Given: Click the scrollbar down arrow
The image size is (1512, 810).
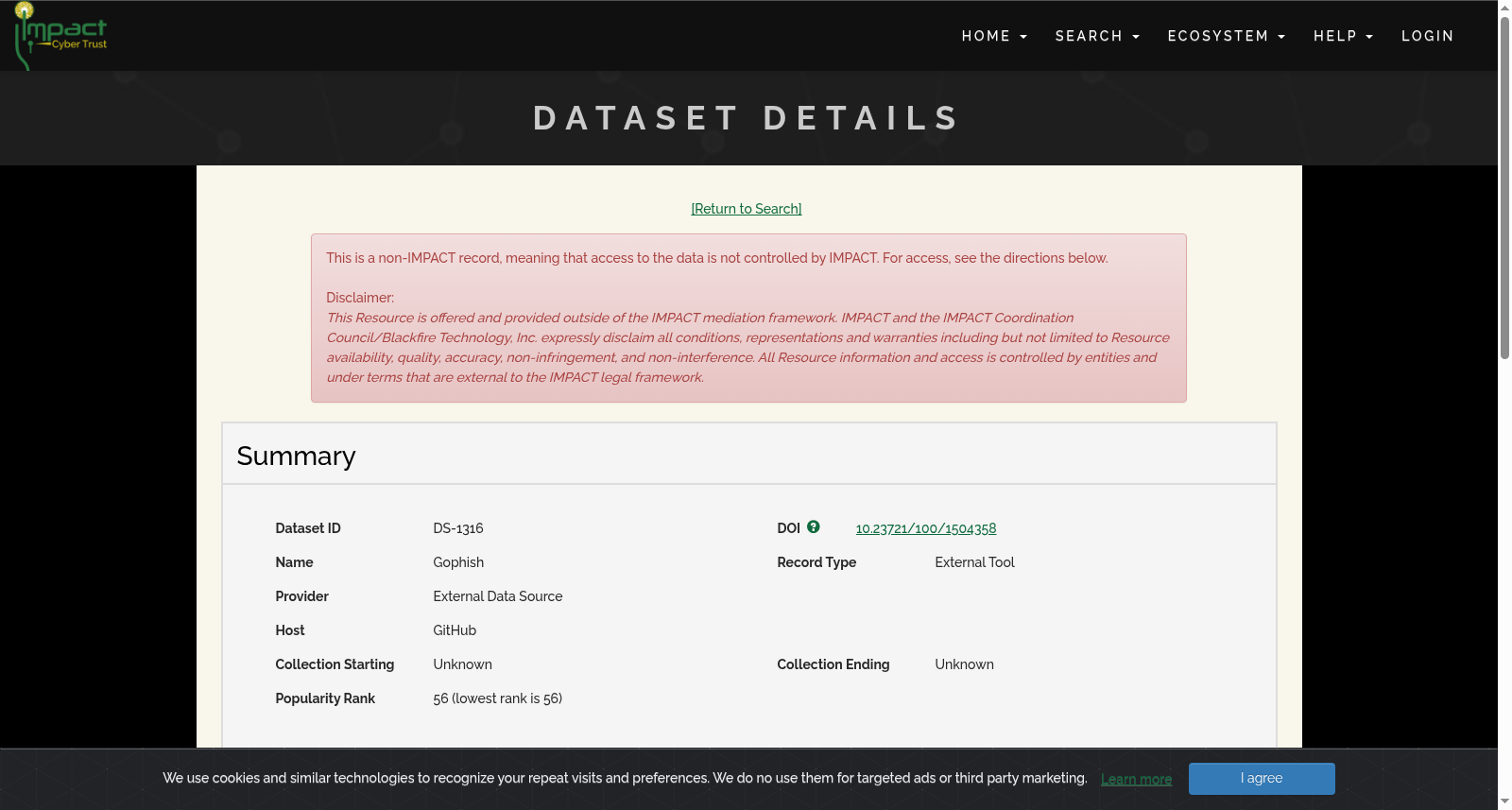Looking at the screenshot, I should (1504, 801).
